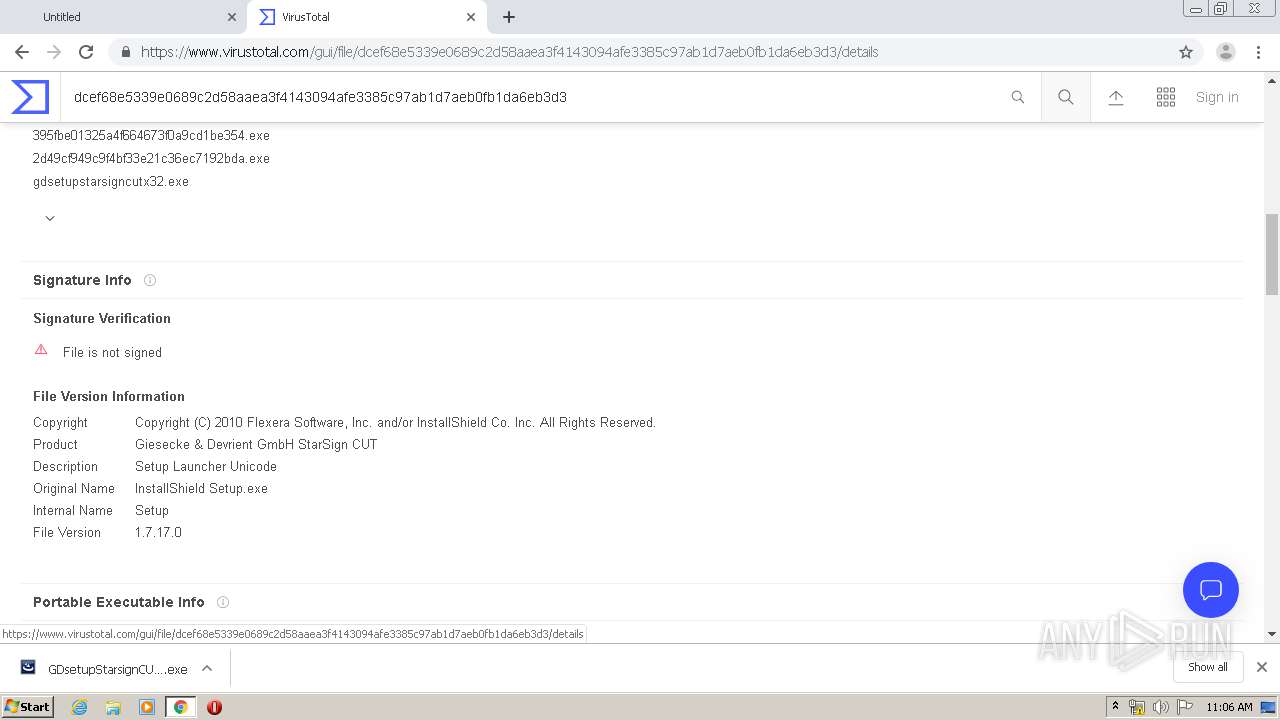Go back in browser history
1280x720 pixels.
pyautogui.click(x=22, y=52)
